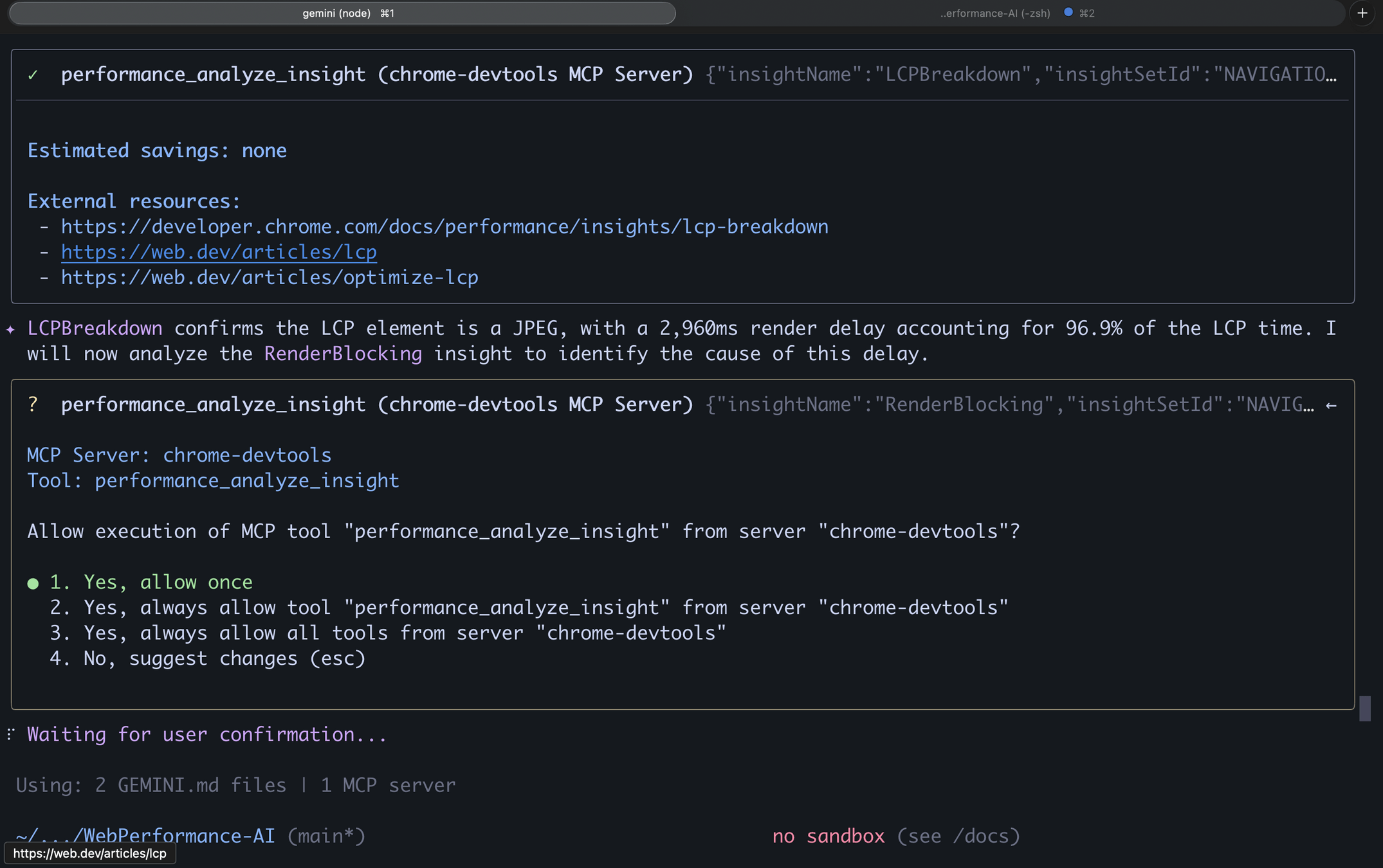Image resolution: width=1383 pixels, height=868 pixels.
Task: Click the green checkmark on LCPBreakdown call
Action: pyautogui.click(x=33, y=75)
